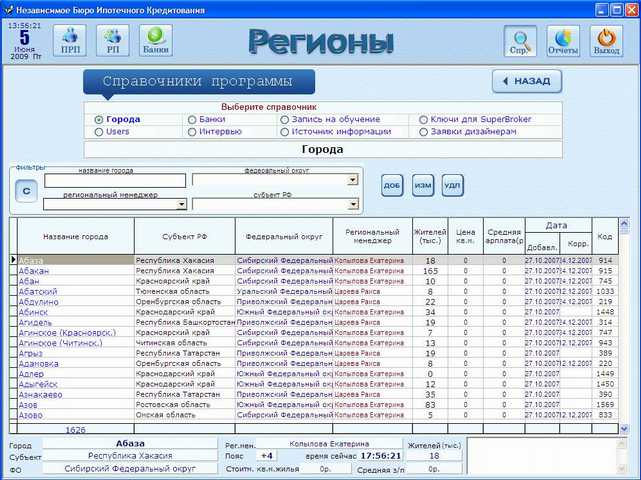Viewport: 641px width, 480px height.
Task: Click the Федеральный округ column header
Action: tap(284, 236)
